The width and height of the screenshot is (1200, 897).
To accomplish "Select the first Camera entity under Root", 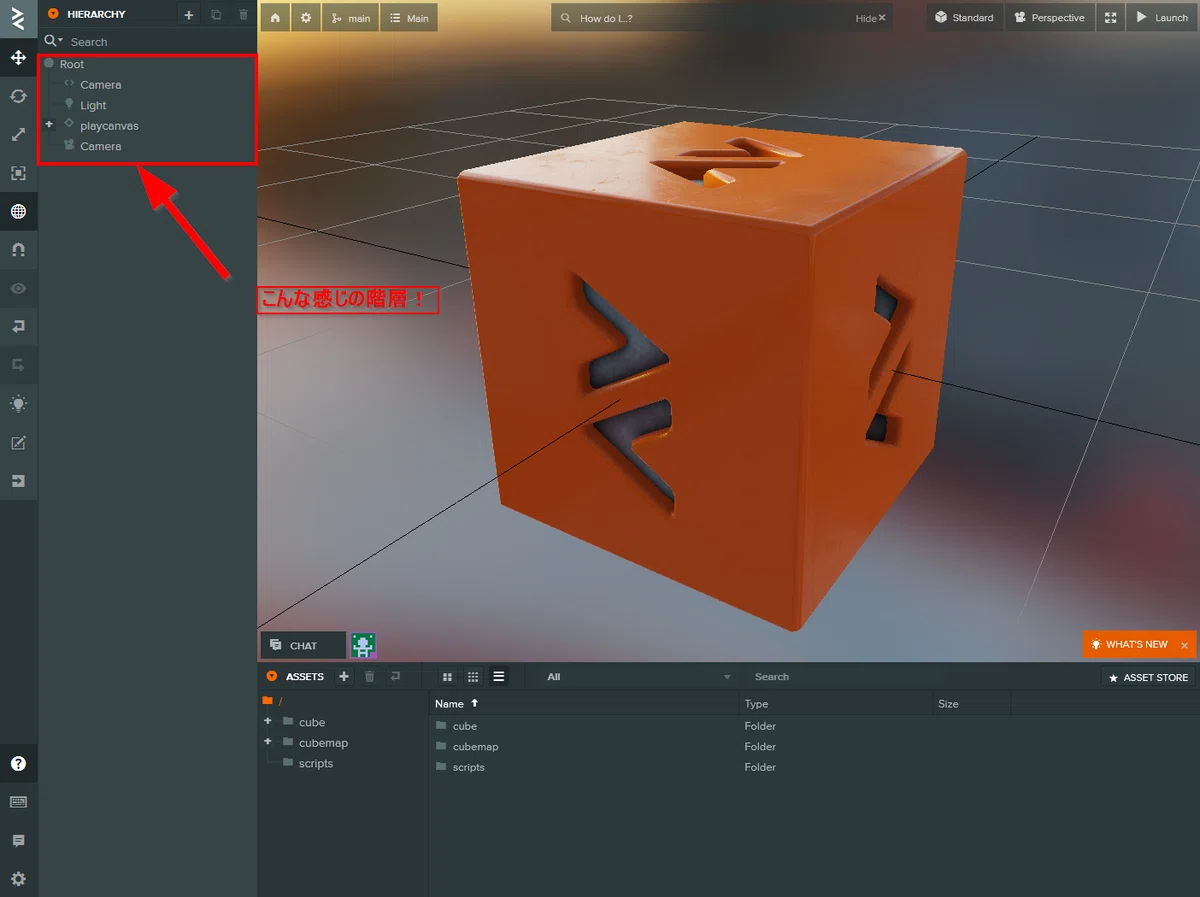I will [x=100, y=85].
